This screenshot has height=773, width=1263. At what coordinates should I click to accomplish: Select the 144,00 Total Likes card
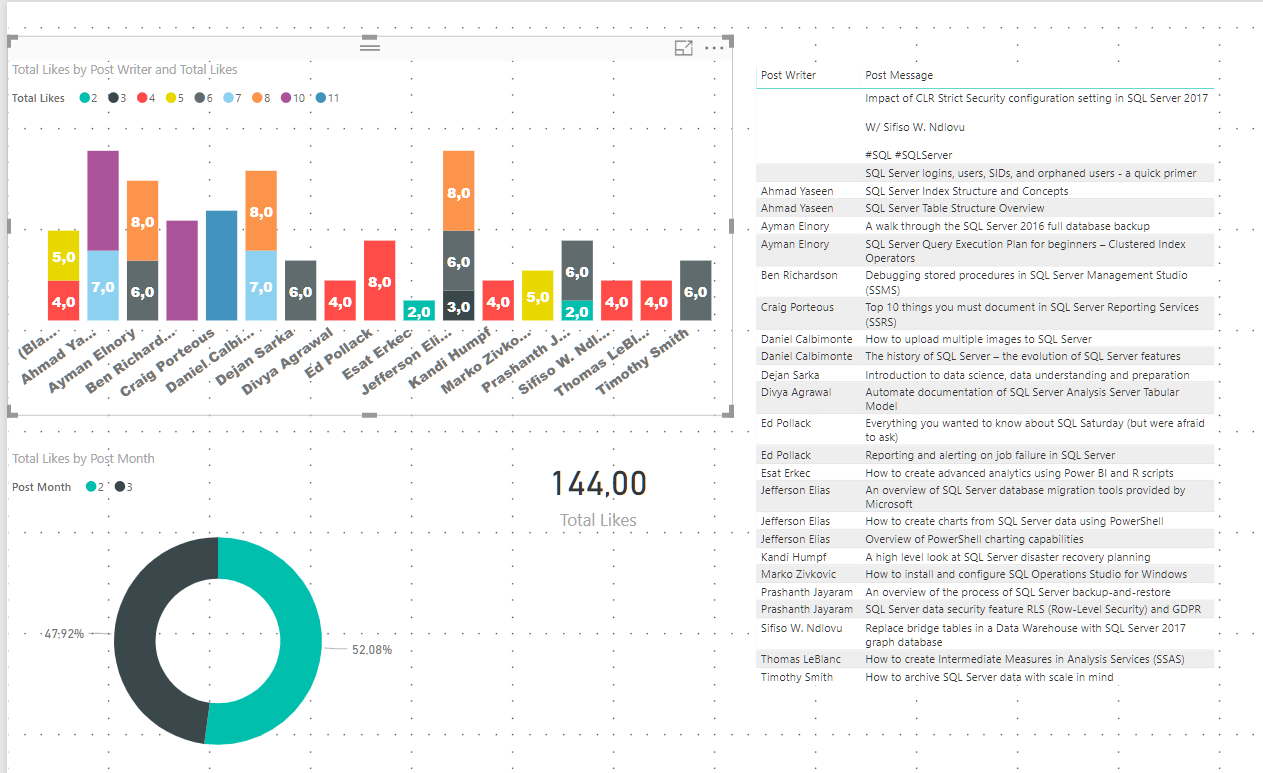tap(598, 497)
